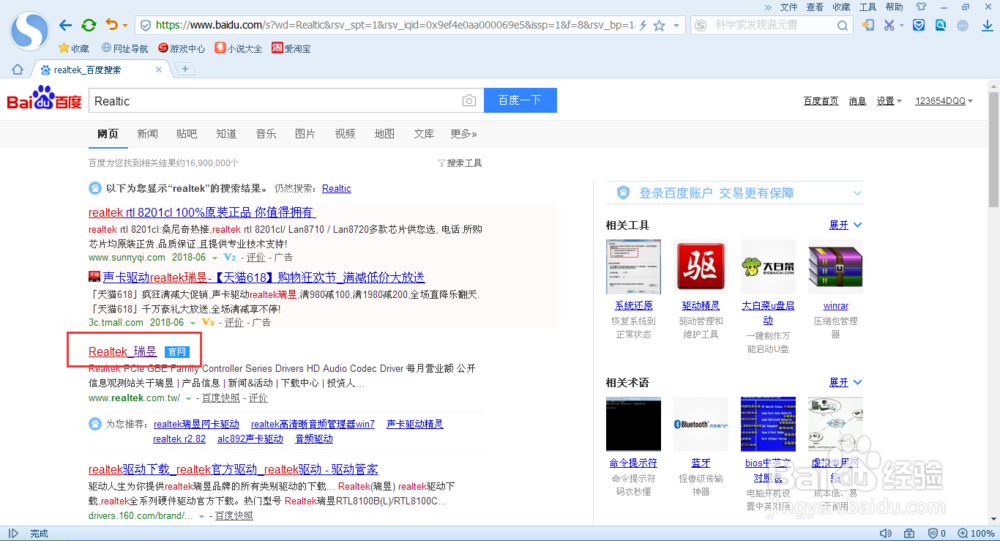Open the address bar dropdown arrow

point(676,26)
